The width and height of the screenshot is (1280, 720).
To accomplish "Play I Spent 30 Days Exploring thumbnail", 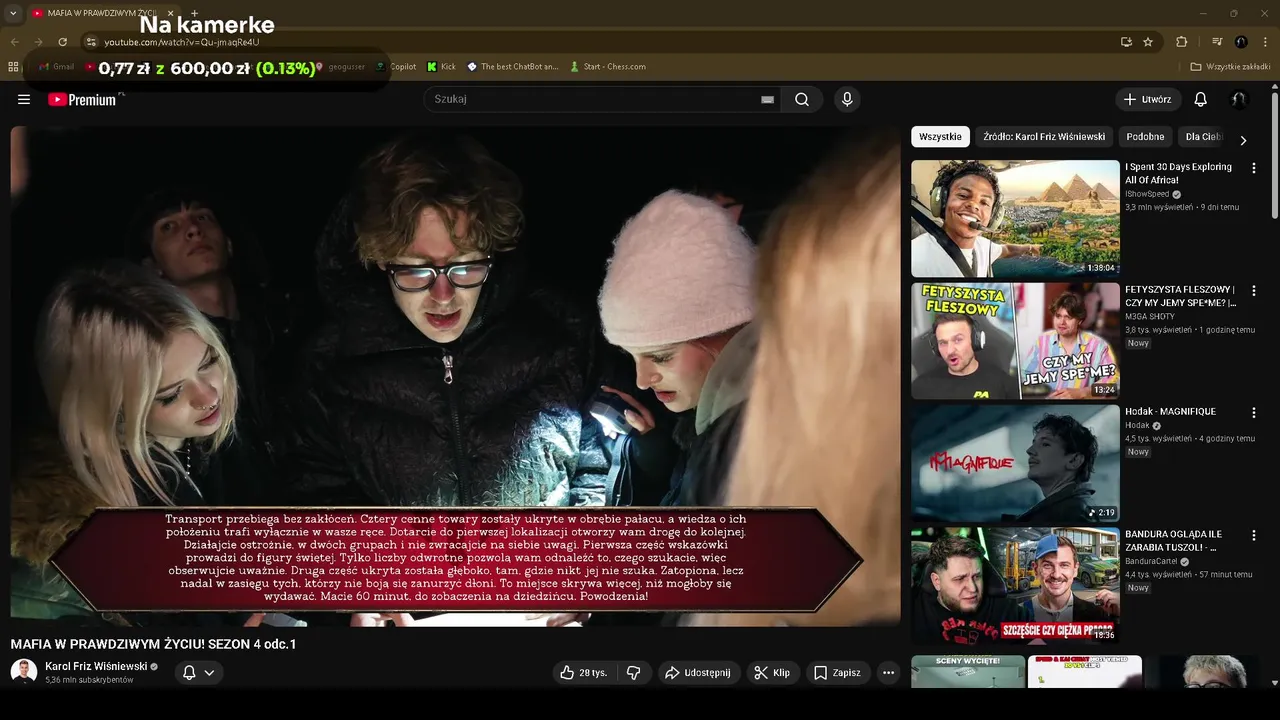I will (1015, 218).
